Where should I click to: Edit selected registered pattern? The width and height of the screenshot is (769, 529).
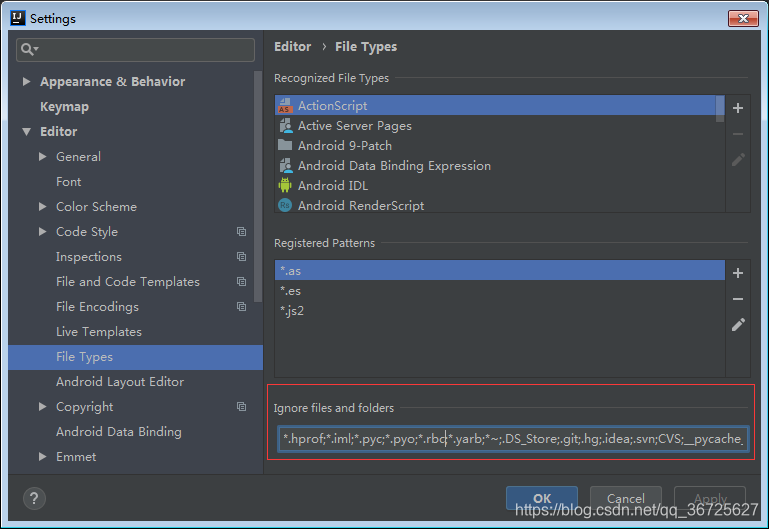click(x=738, y=325)
